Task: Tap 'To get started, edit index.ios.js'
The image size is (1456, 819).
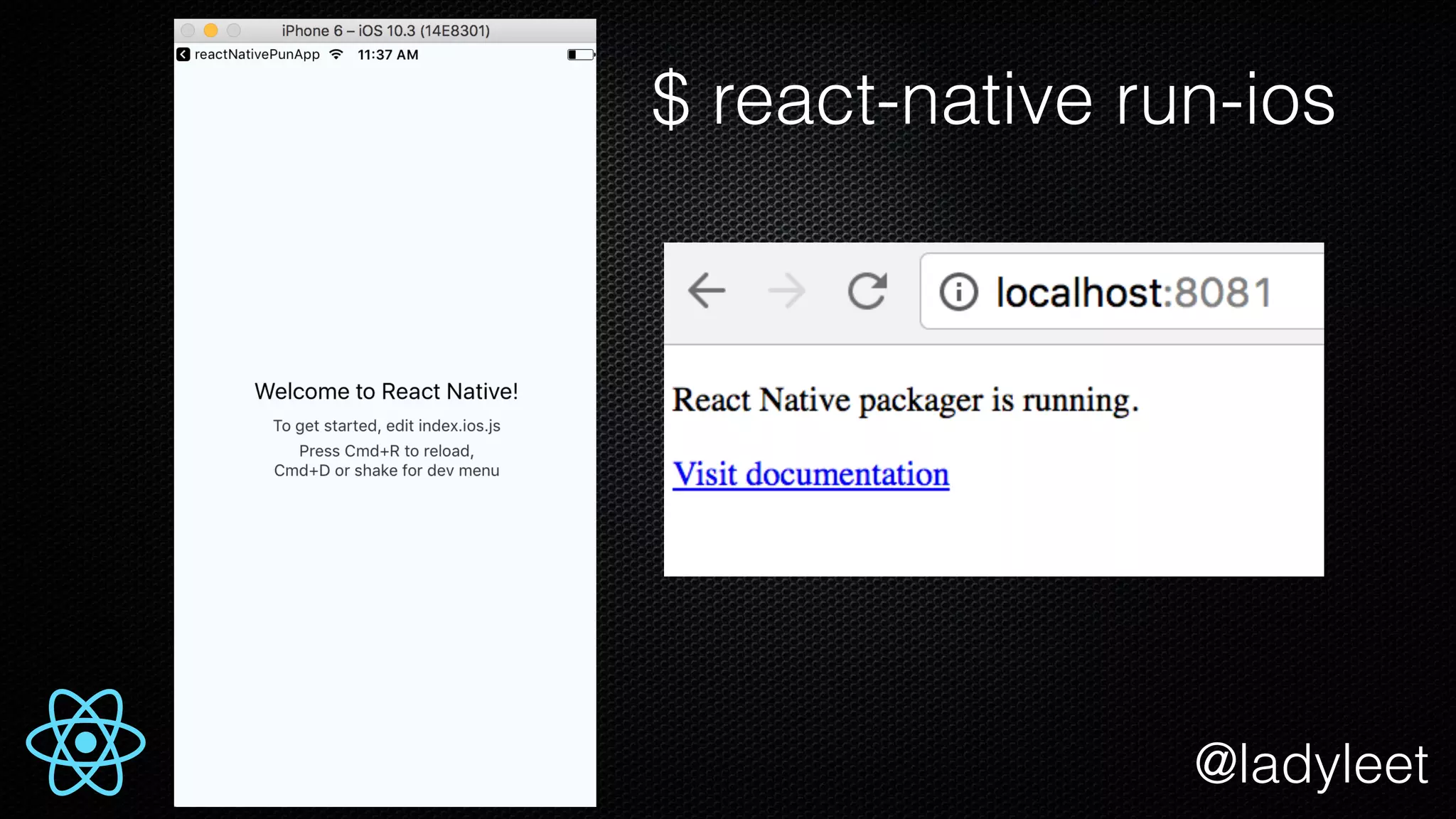Action: click(387, 426)
